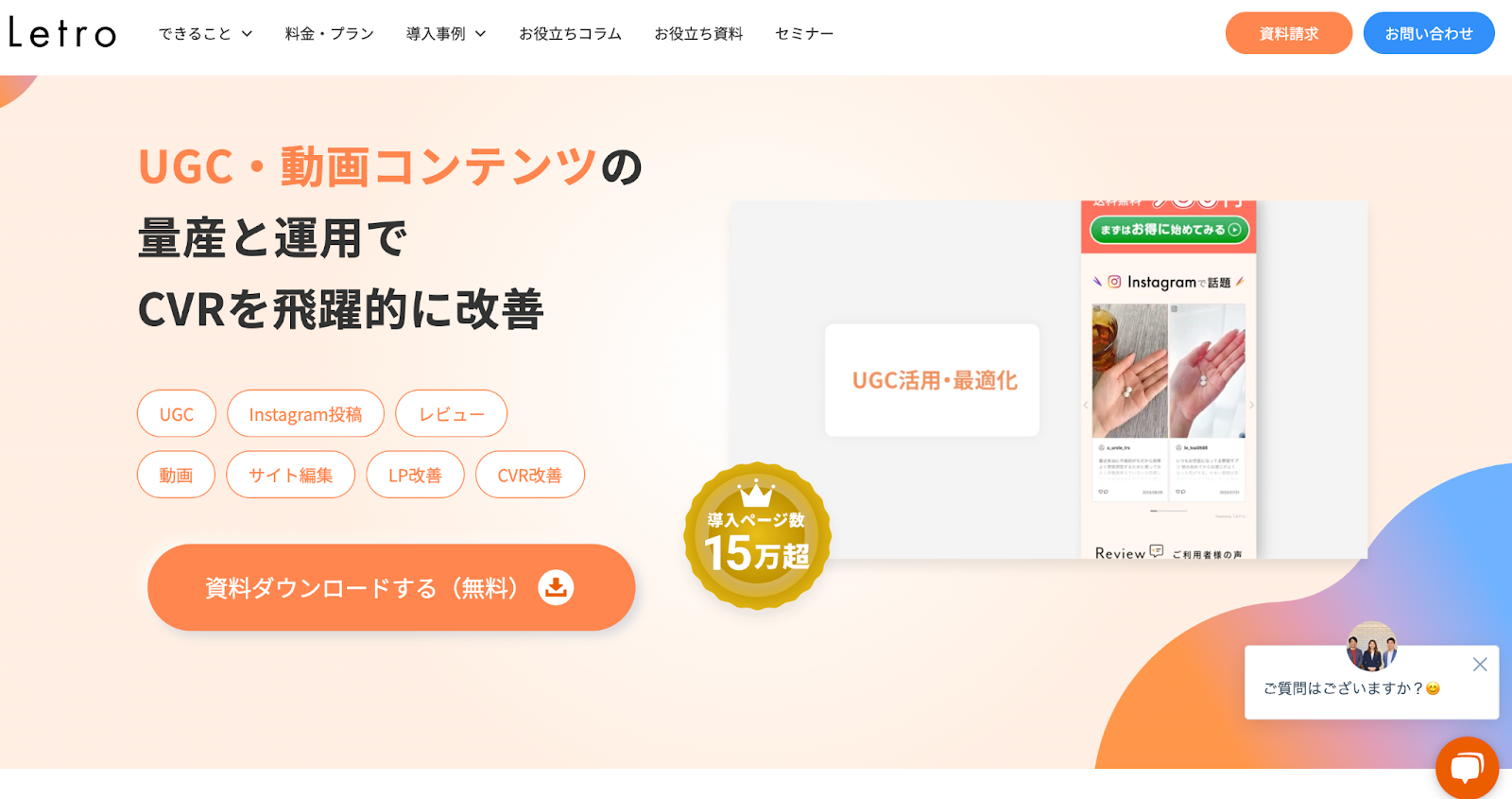Click the green まずはお得に始めてみる button
Viewport: 1512px width, 799px height.
(x=1170, y=230)
